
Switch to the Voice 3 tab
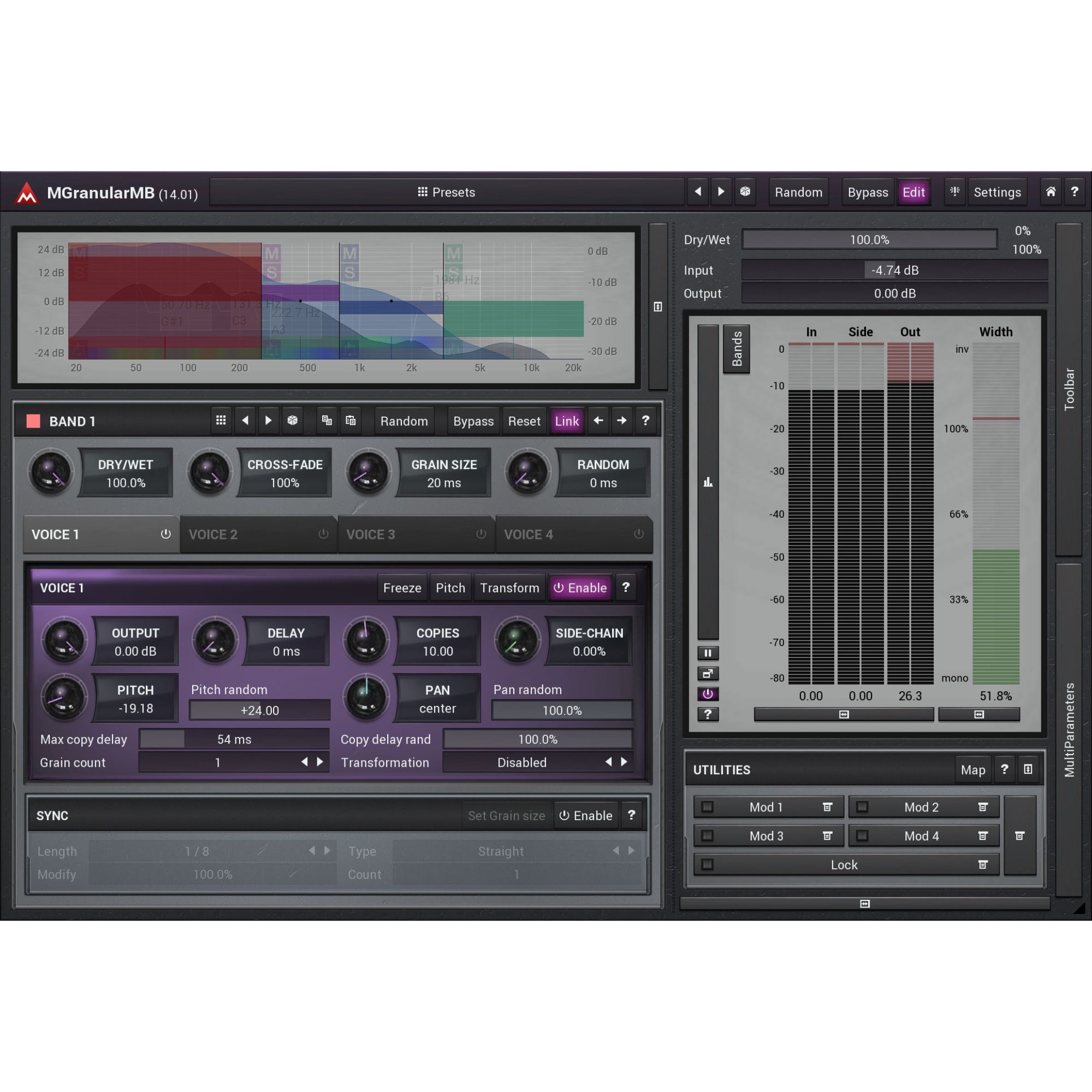(x=417, y=534)
